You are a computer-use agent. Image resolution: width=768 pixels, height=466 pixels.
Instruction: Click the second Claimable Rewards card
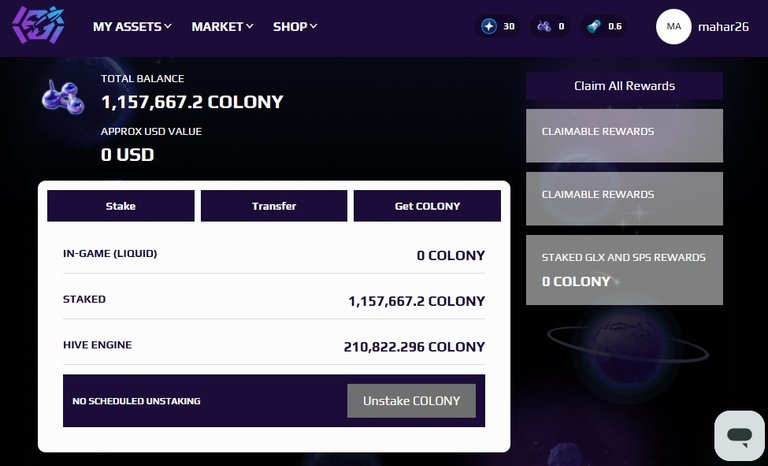624,198
